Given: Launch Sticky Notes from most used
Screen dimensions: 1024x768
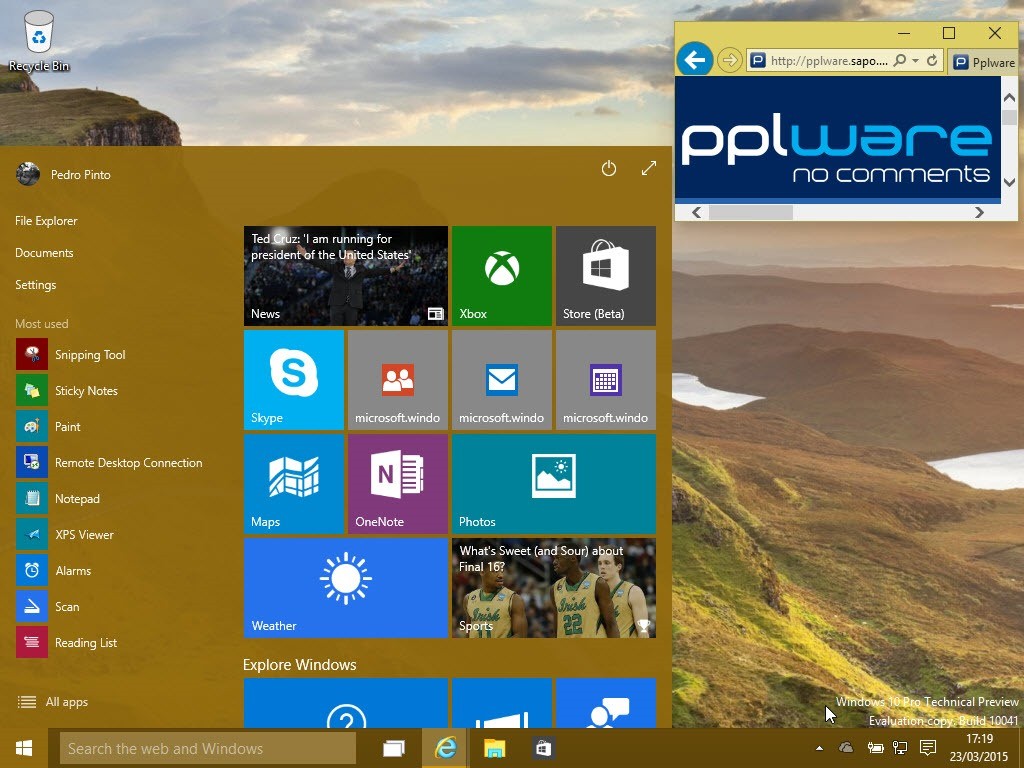Looking at the screenshot, I should pos(67,391).
